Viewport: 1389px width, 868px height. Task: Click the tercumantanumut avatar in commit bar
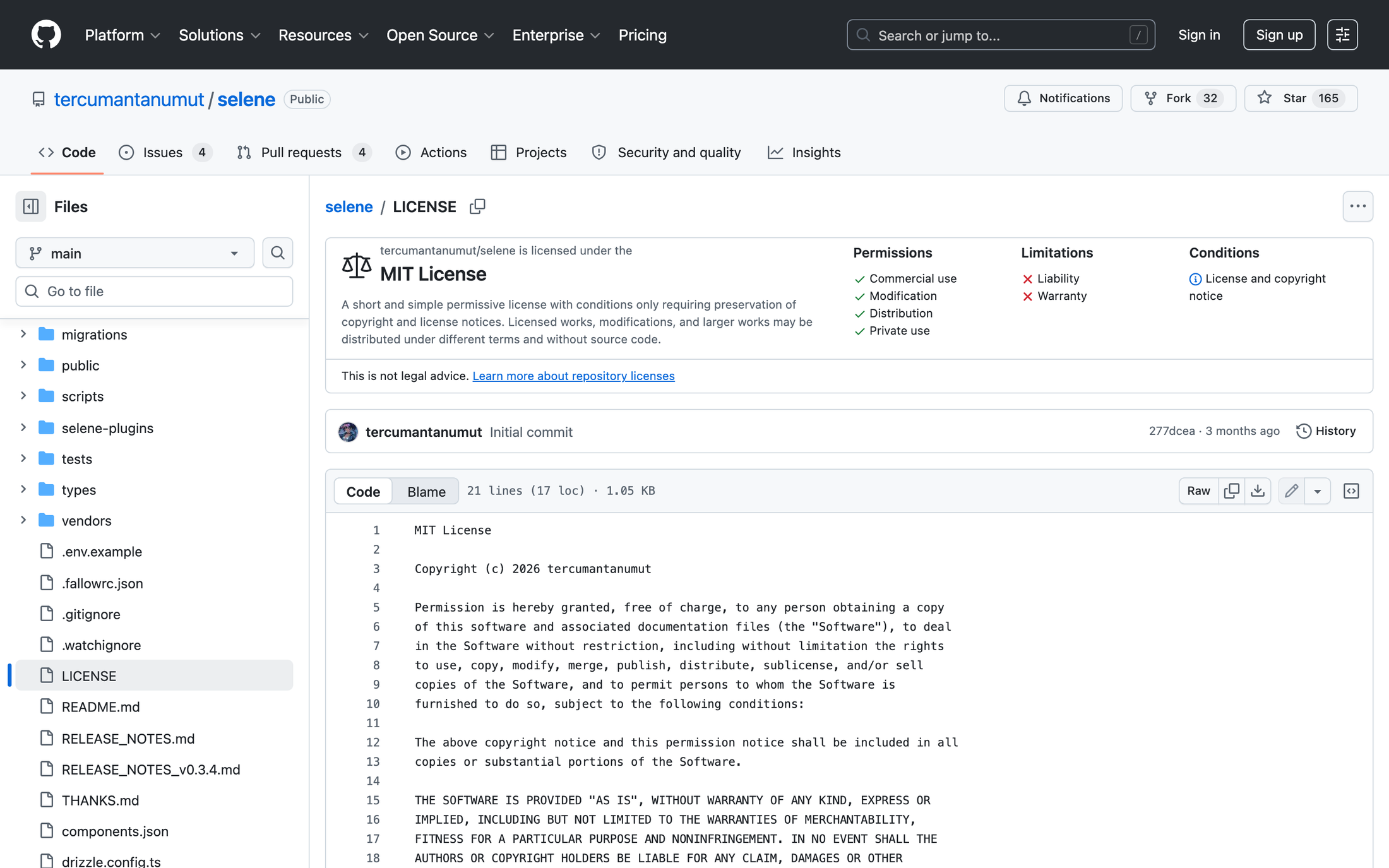[x=348, y=432]
